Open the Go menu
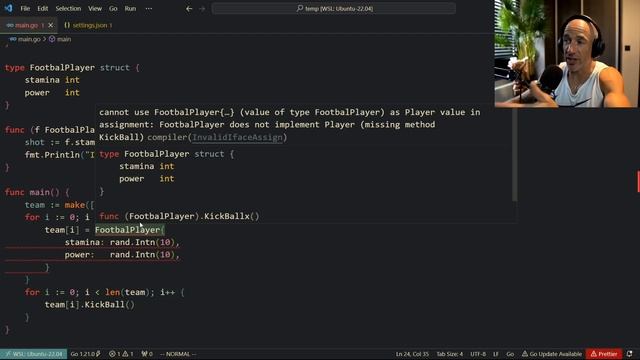640x360 pixels. [x=113, y=8]
